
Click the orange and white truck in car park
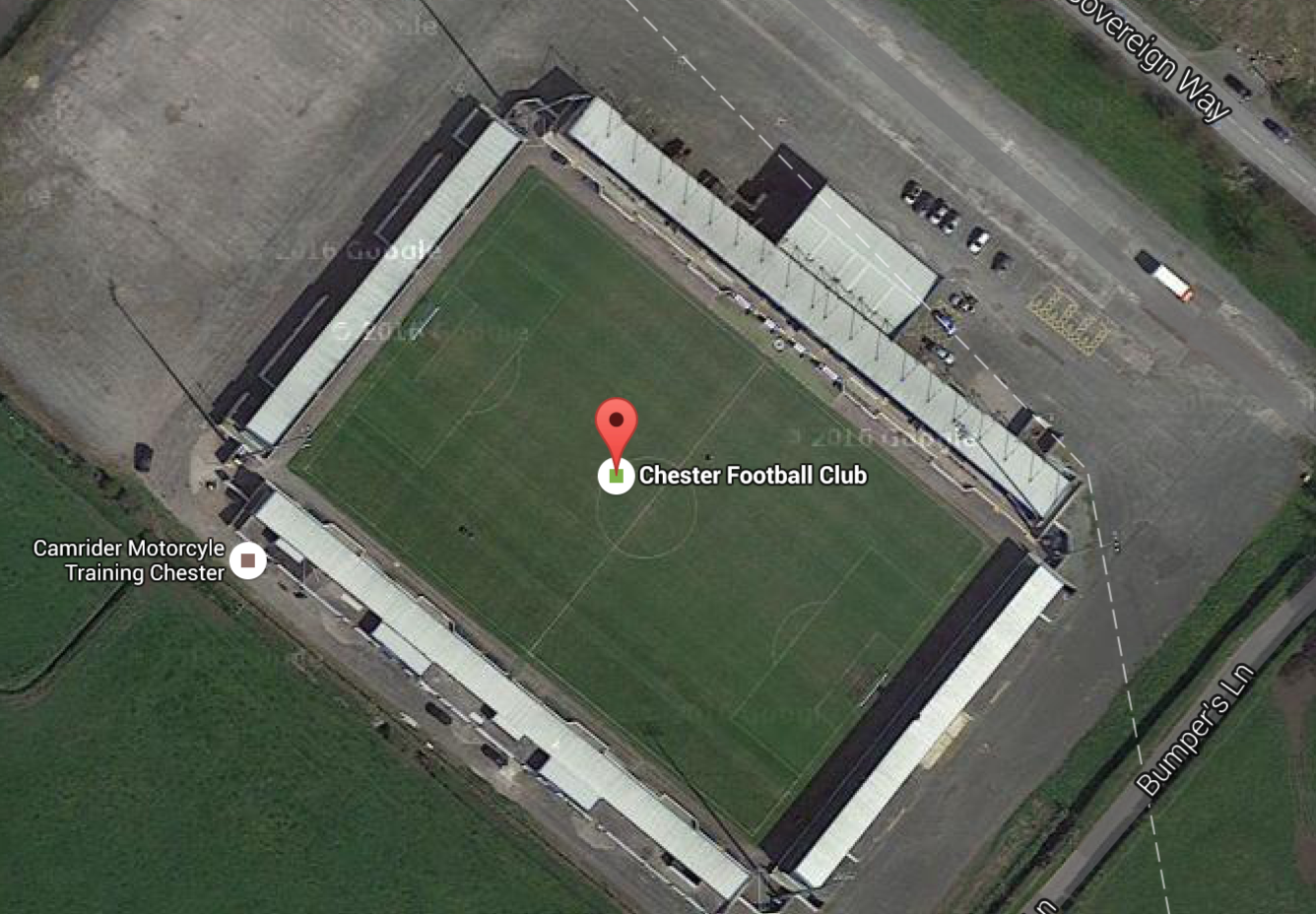click(x=1164, y=276)
